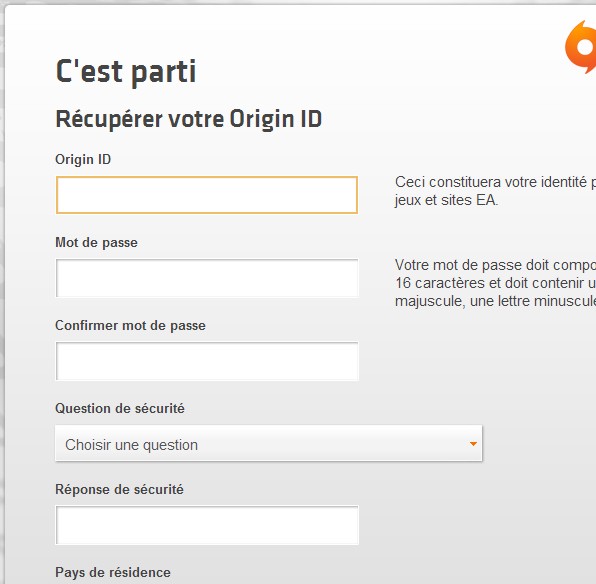
Task: Click the Réponse de sécurité input box
Action: [x=207, y=525]
